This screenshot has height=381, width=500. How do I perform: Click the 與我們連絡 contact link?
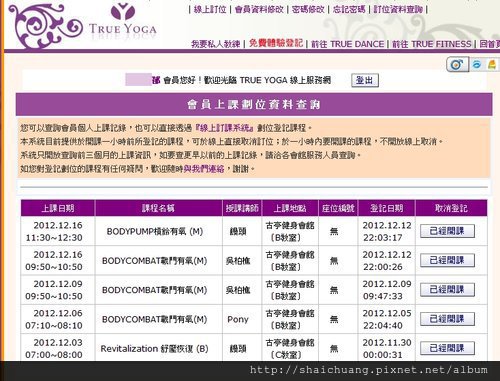[x=204, y=169]
